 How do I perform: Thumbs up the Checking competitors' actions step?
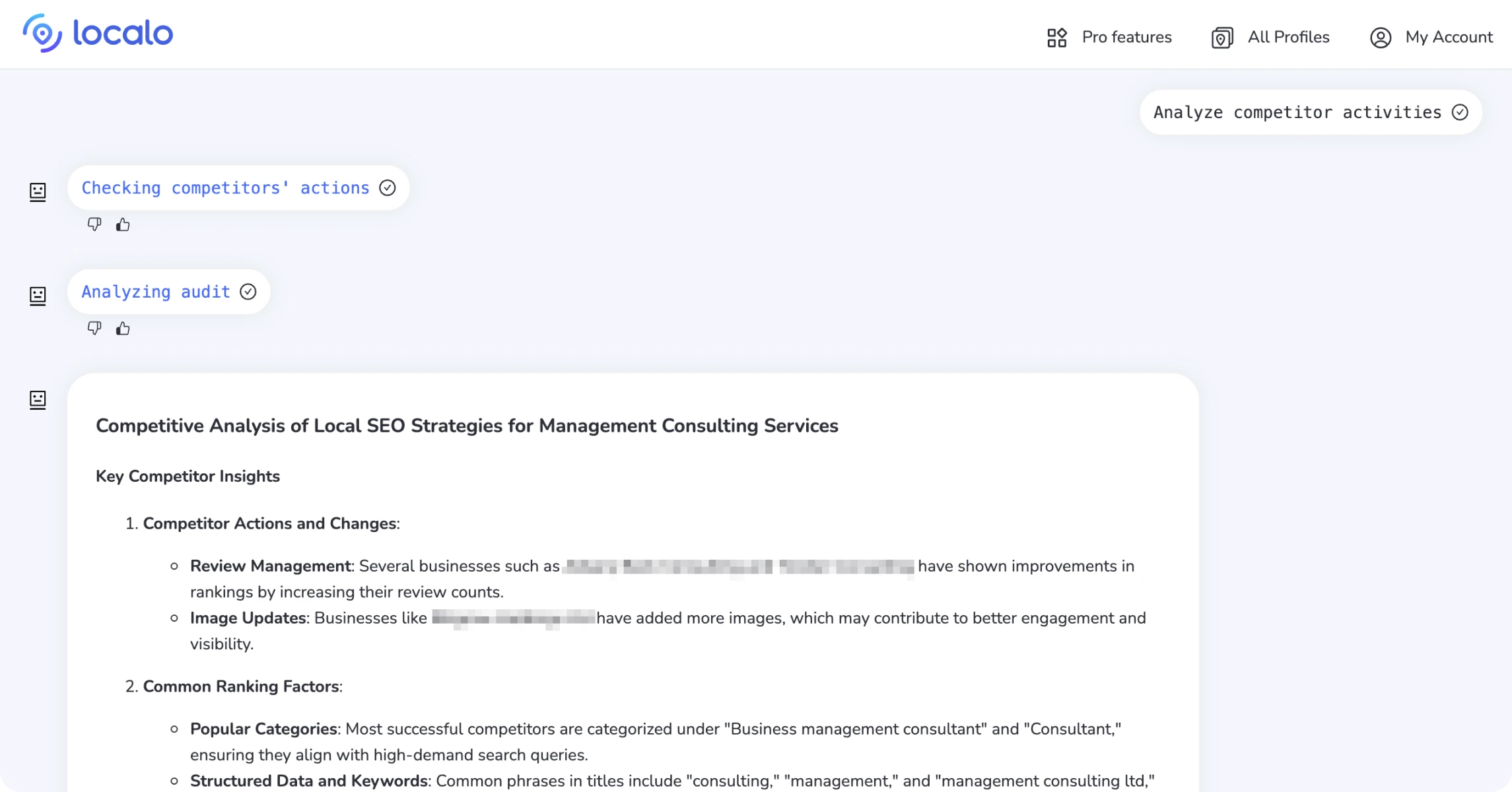point(123,224)
